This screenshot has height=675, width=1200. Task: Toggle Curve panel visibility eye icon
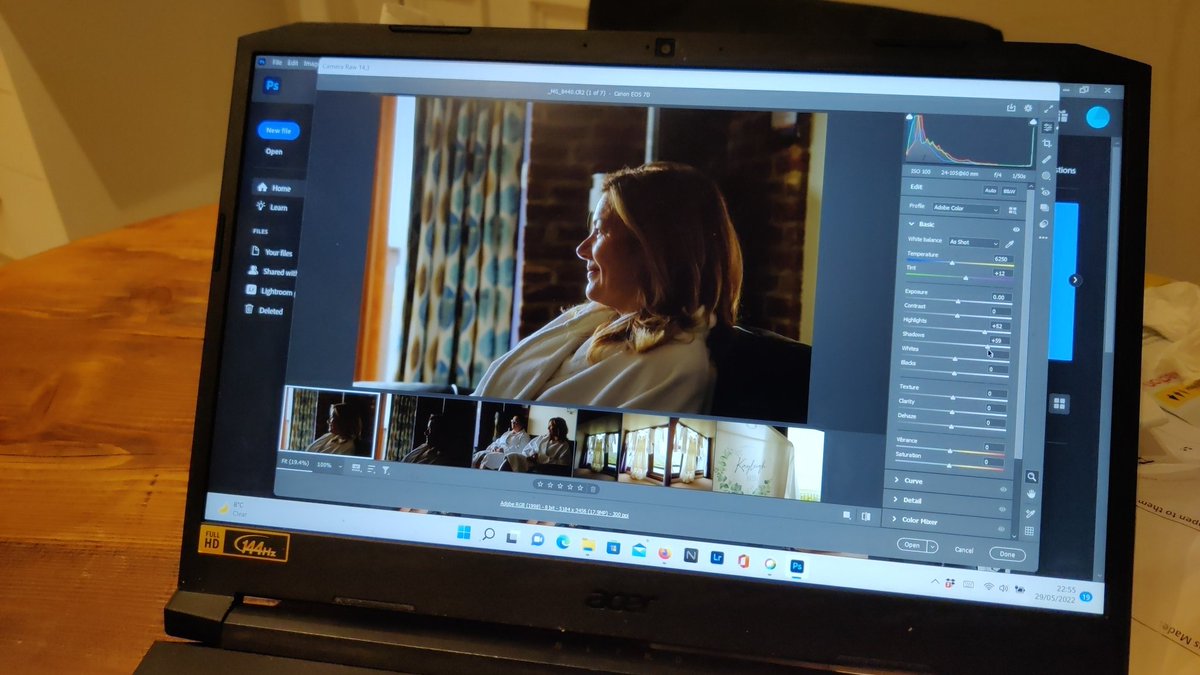[1003, 489]
